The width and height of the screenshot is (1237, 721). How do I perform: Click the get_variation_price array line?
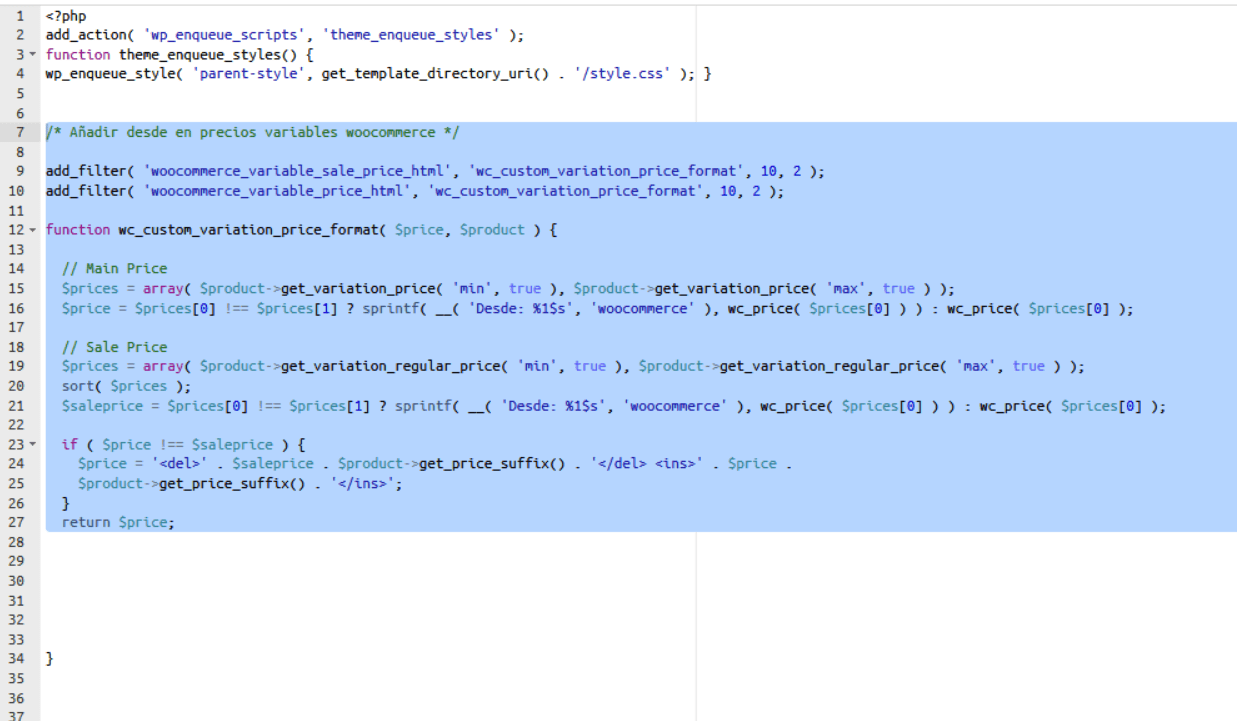point(509,288)
